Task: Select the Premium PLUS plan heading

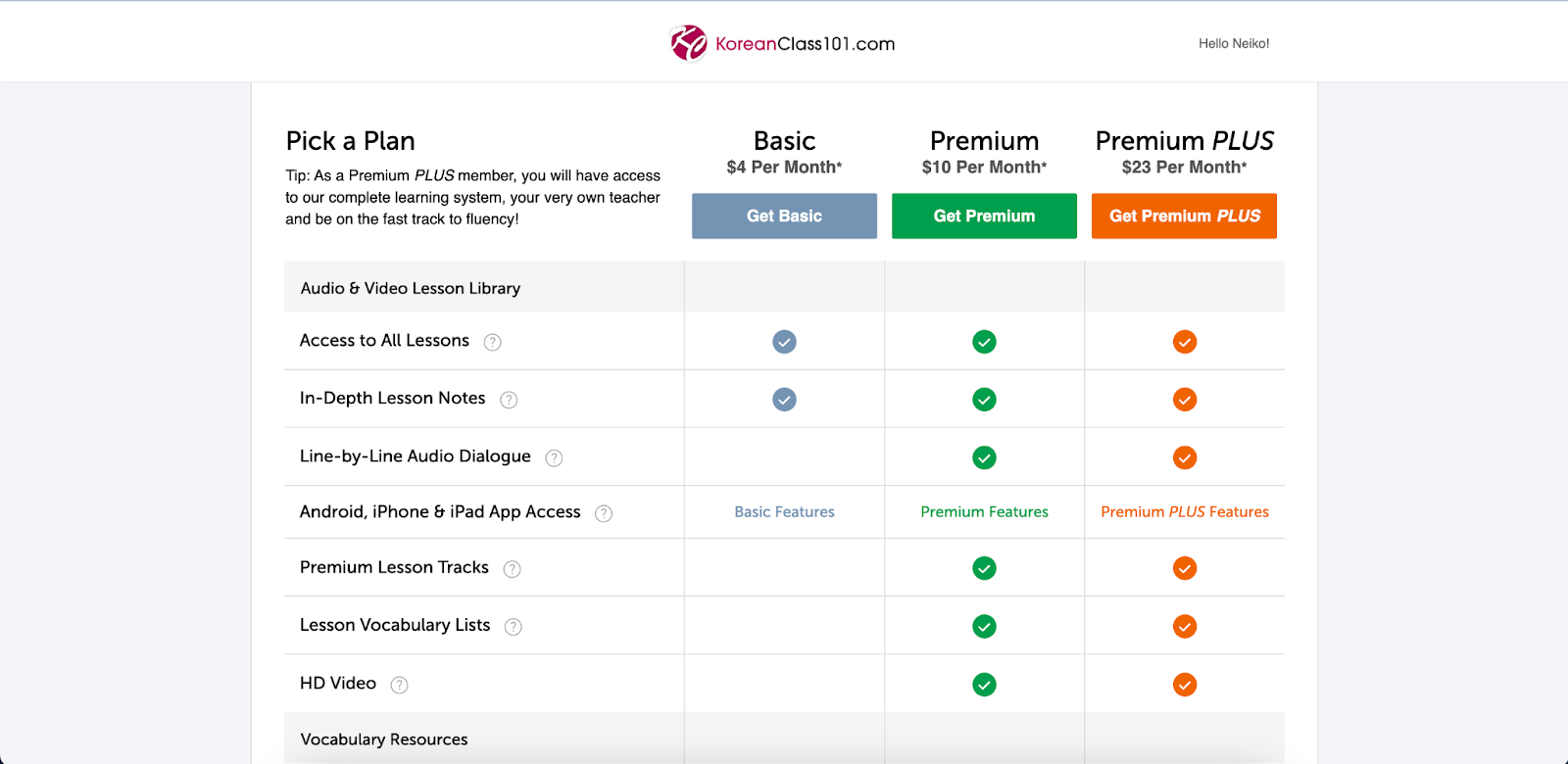Action: (x=1184, y=141)
